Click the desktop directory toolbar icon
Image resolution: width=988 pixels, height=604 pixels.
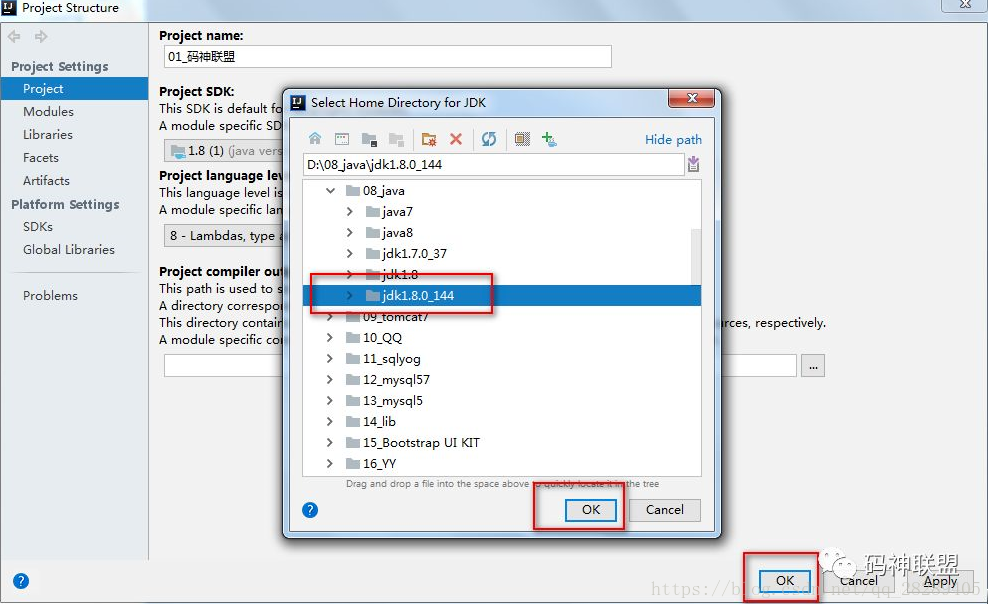coord(342,139)
